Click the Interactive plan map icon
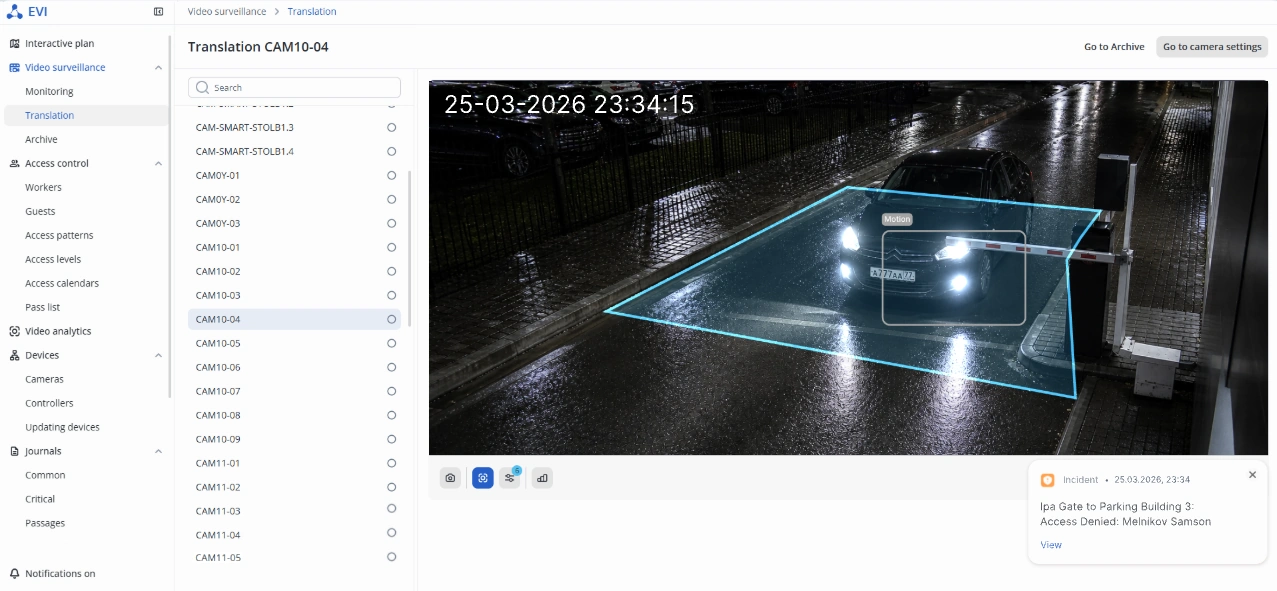This screenshot has width=1277, height=591. click(14, 44)
